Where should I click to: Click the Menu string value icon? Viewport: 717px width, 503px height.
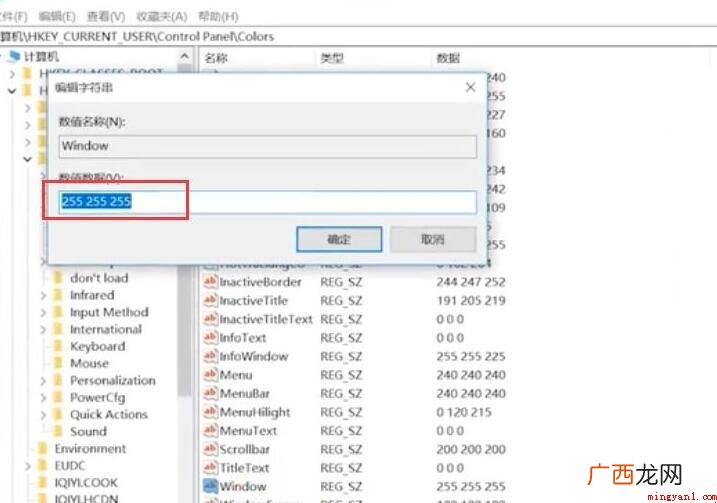pyautogui.click(x=210, y=374)
